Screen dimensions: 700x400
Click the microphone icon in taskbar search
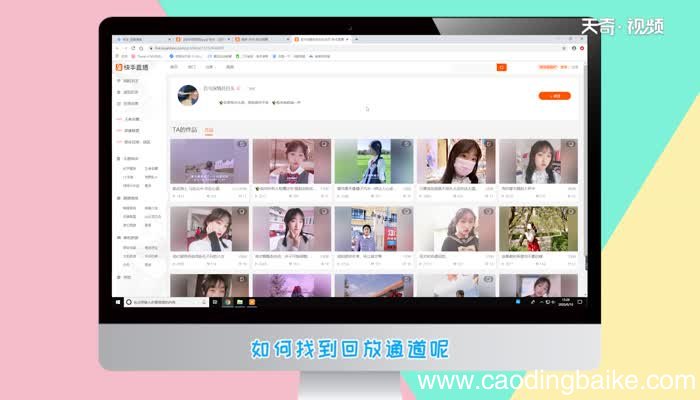coord(204,302)
